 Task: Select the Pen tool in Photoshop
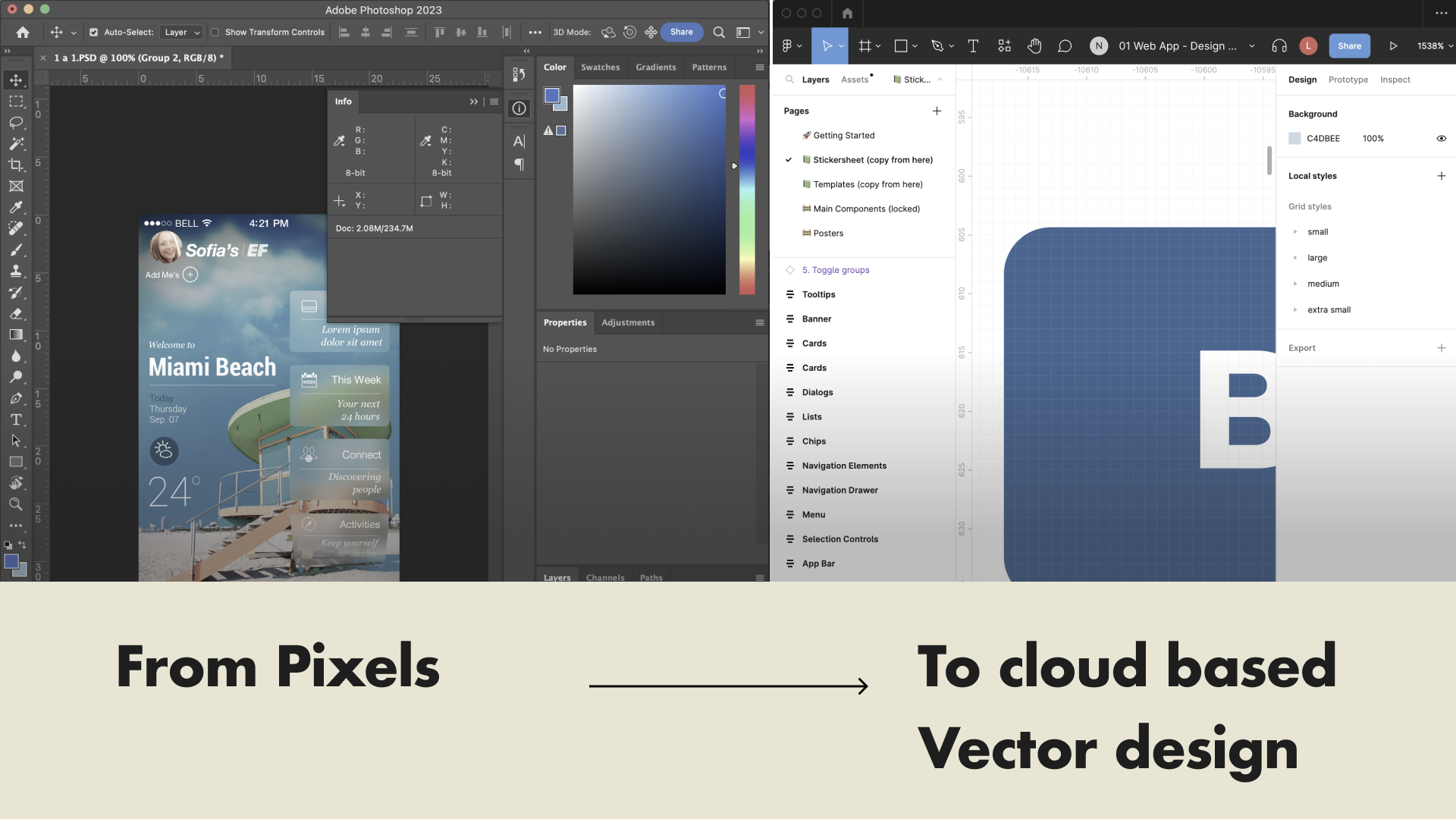(16, 398)
